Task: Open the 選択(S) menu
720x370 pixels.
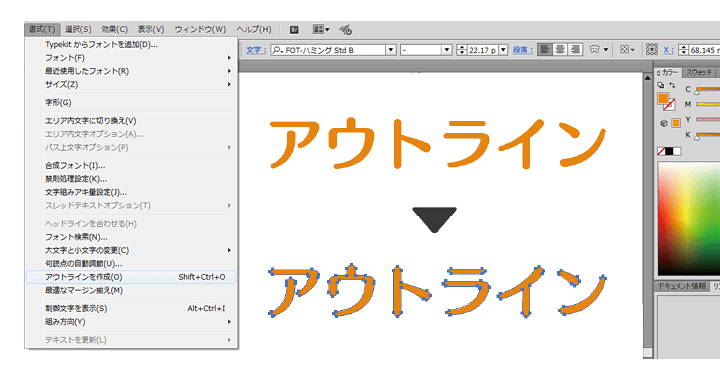Action: [x=78, y=29]
